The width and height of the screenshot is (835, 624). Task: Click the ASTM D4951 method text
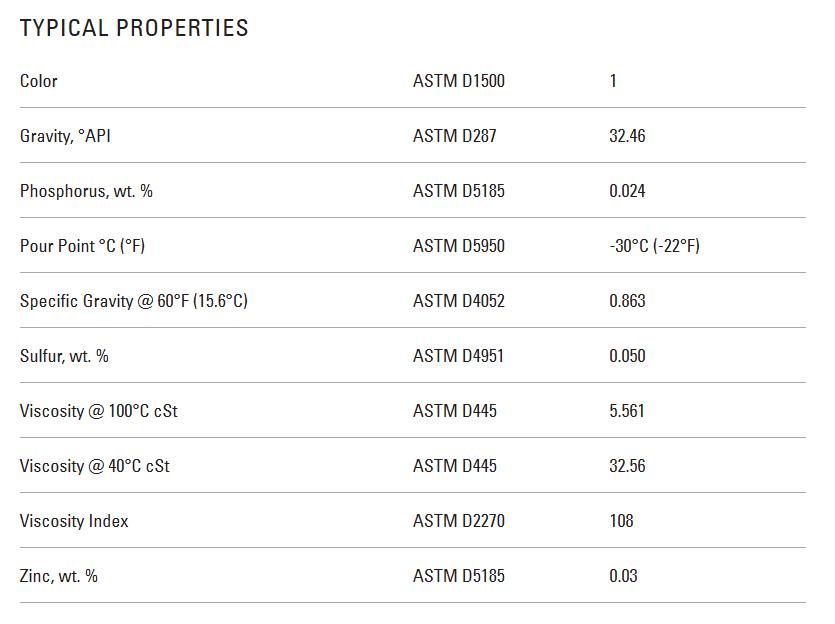click(x=458, y=356)
